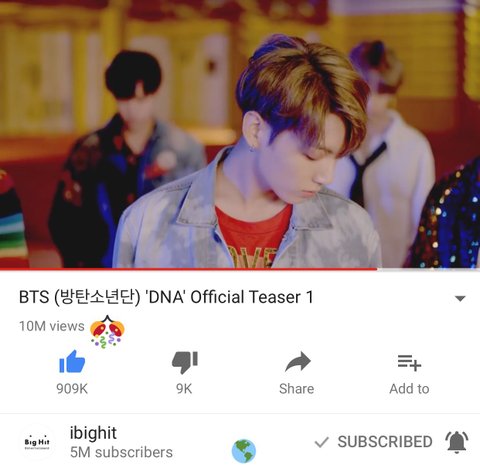Expand the 'DNA' Official Teaser 1 title
This screenshot has height=472, width=480.
tap(166, 297)
